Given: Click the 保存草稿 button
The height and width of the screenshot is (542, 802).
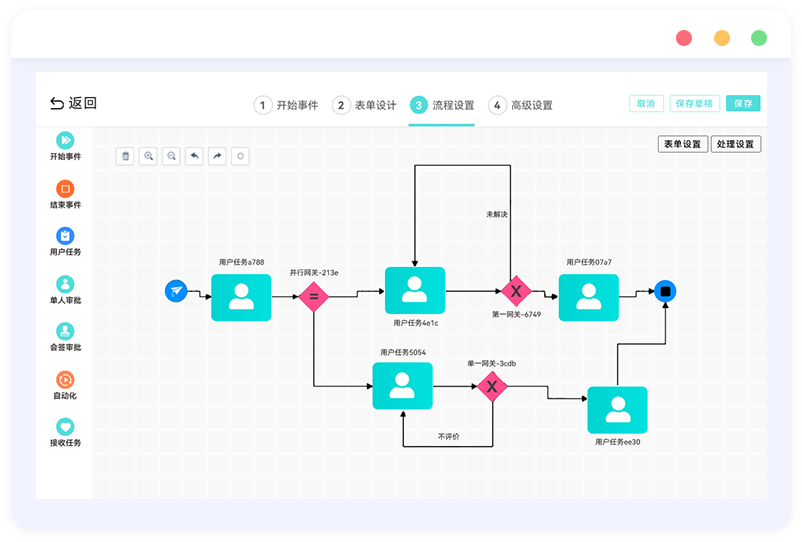Looking at the screenshot, I should (x=694, y=103).
